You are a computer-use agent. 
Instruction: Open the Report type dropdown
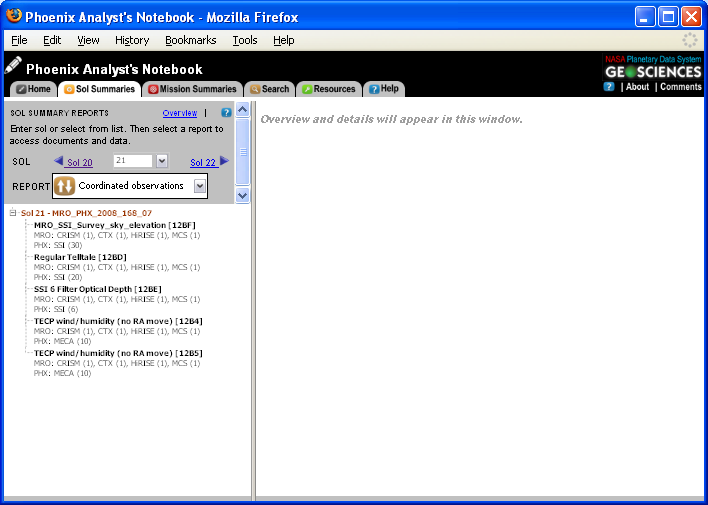(200, 186)
